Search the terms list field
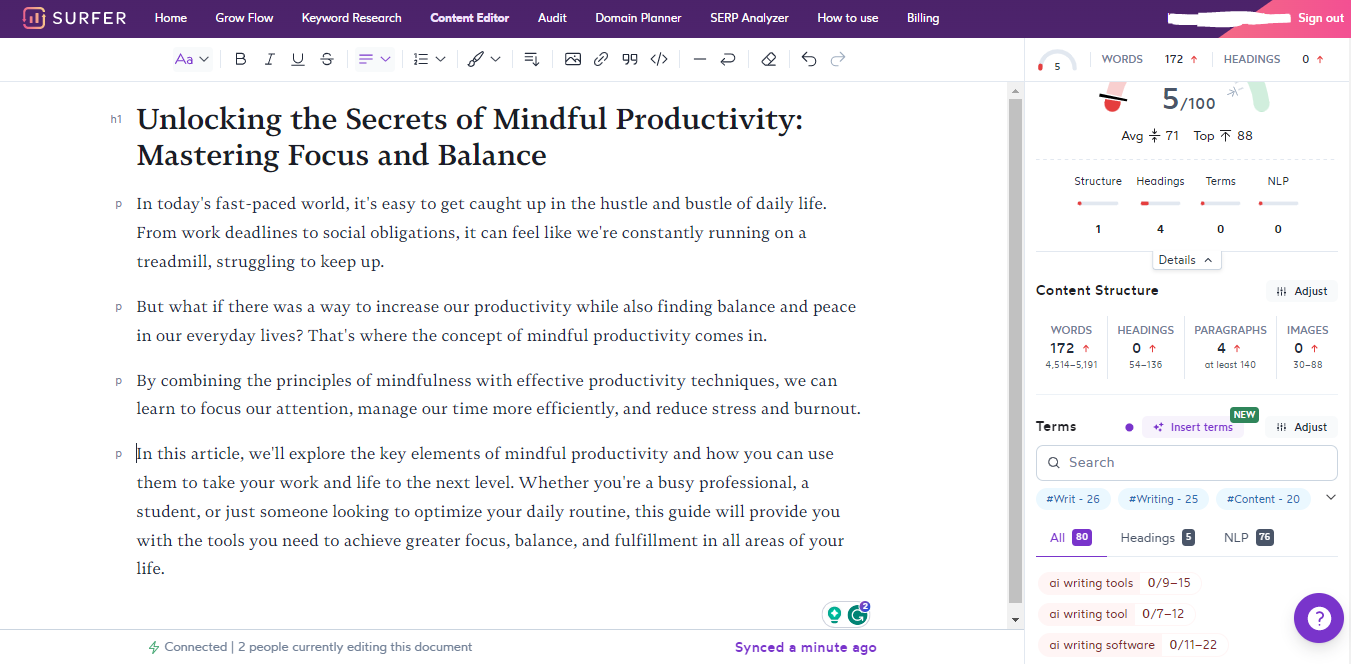Screen dimensions: 1351x664 1187,463
